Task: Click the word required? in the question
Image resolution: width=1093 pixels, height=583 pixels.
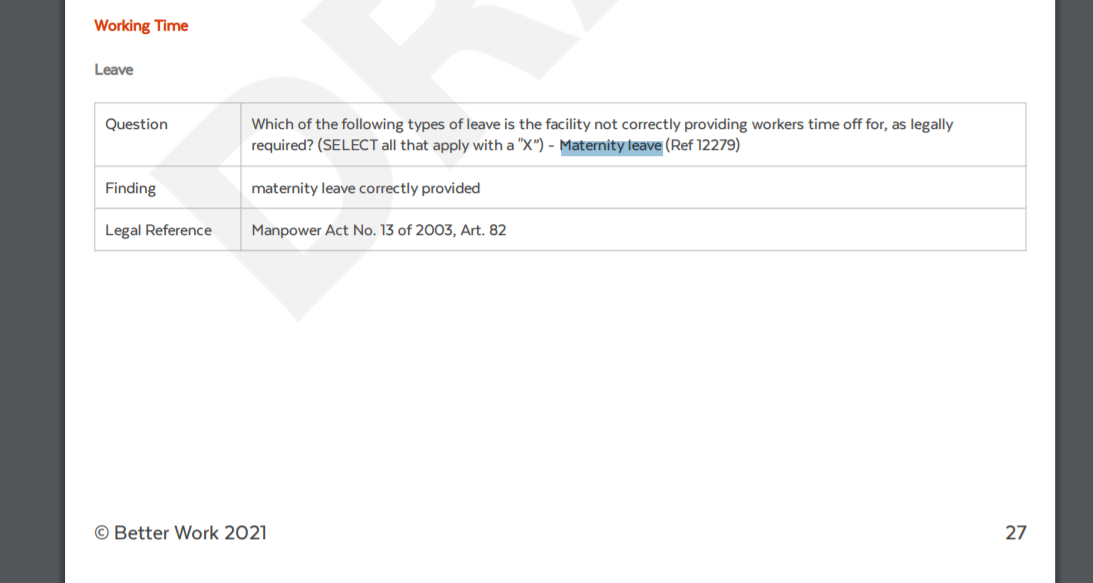Action: tap(282, 146)
